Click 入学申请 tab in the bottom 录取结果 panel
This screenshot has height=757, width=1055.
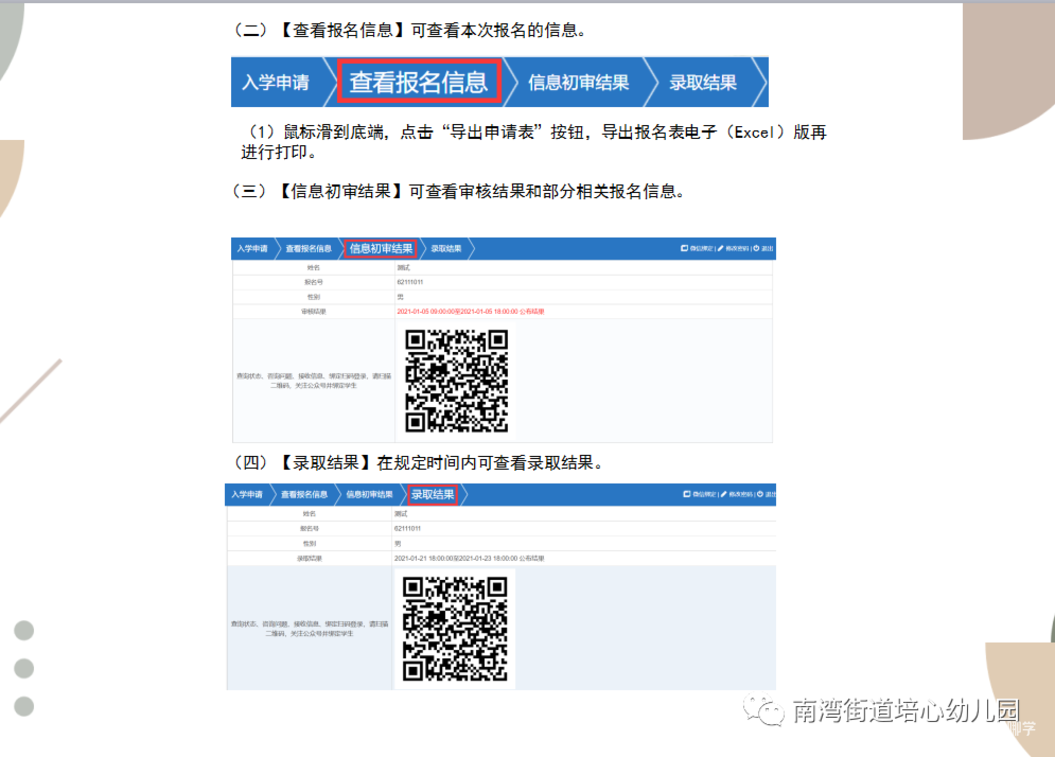[247, 495]
